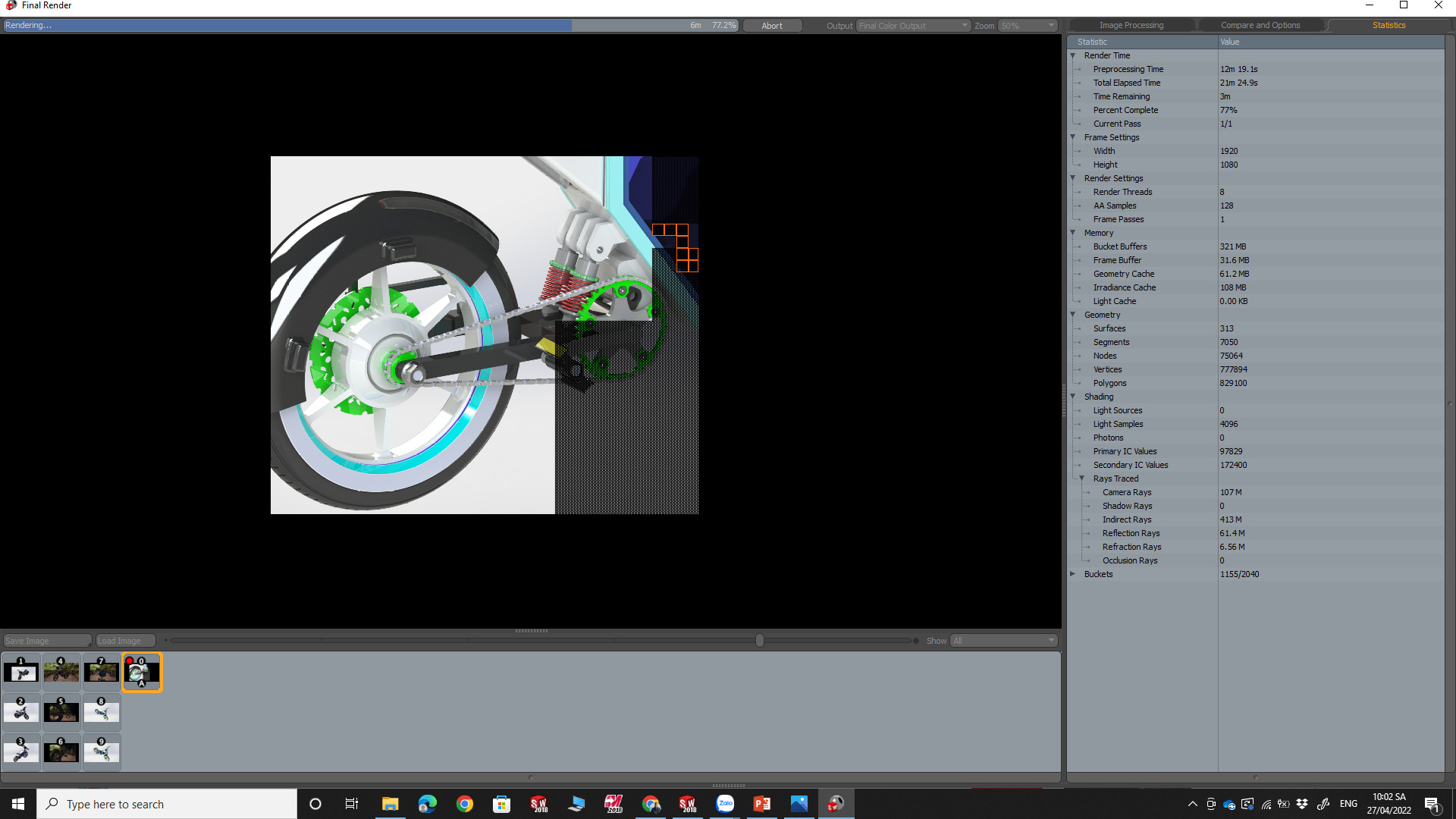Select the second render slot thumbnail

(21, 711)
